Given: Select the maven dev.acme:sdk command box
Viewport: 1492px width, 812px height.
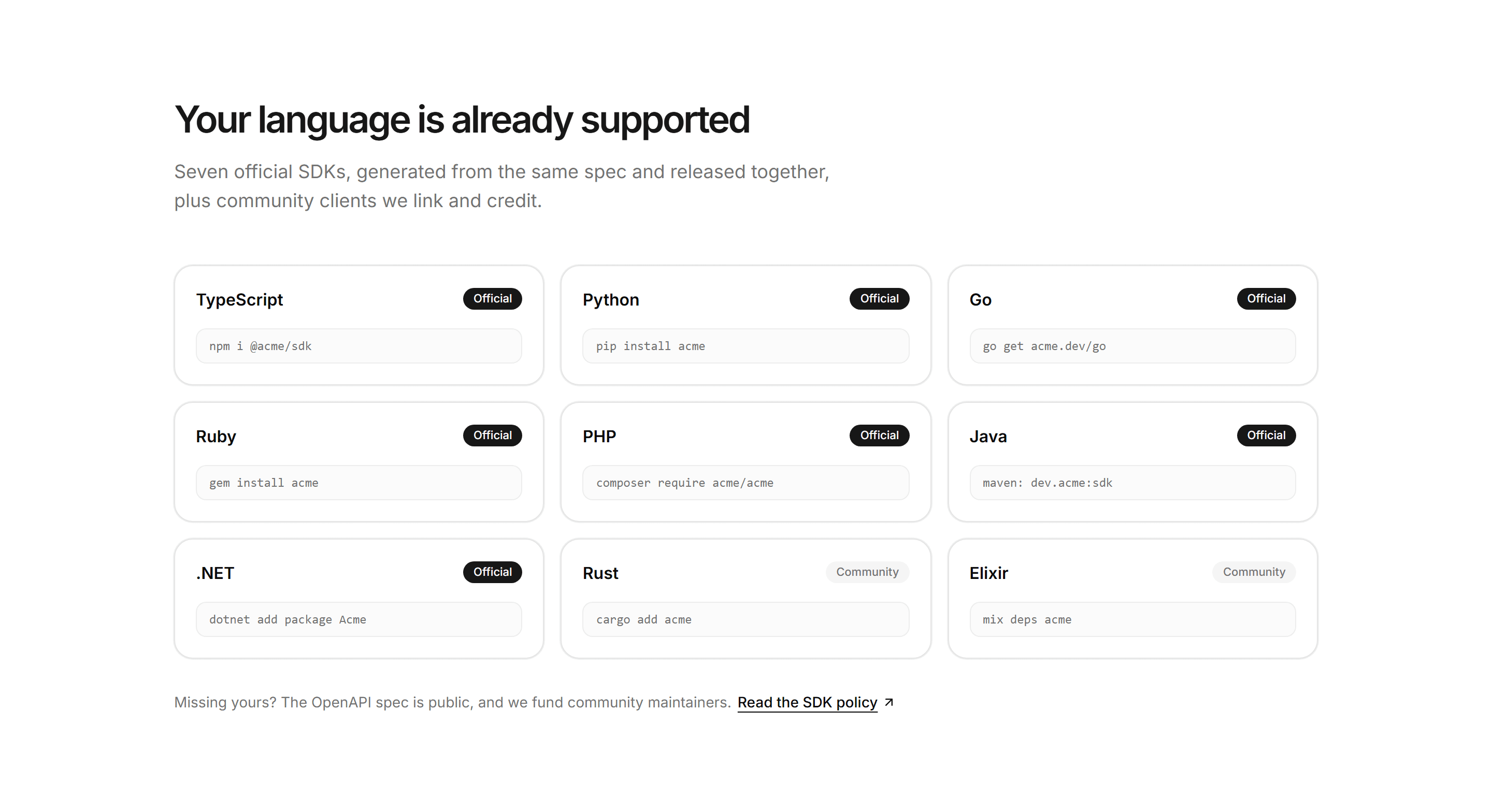Looking at the screenshot, I should tap(1132, 483).
